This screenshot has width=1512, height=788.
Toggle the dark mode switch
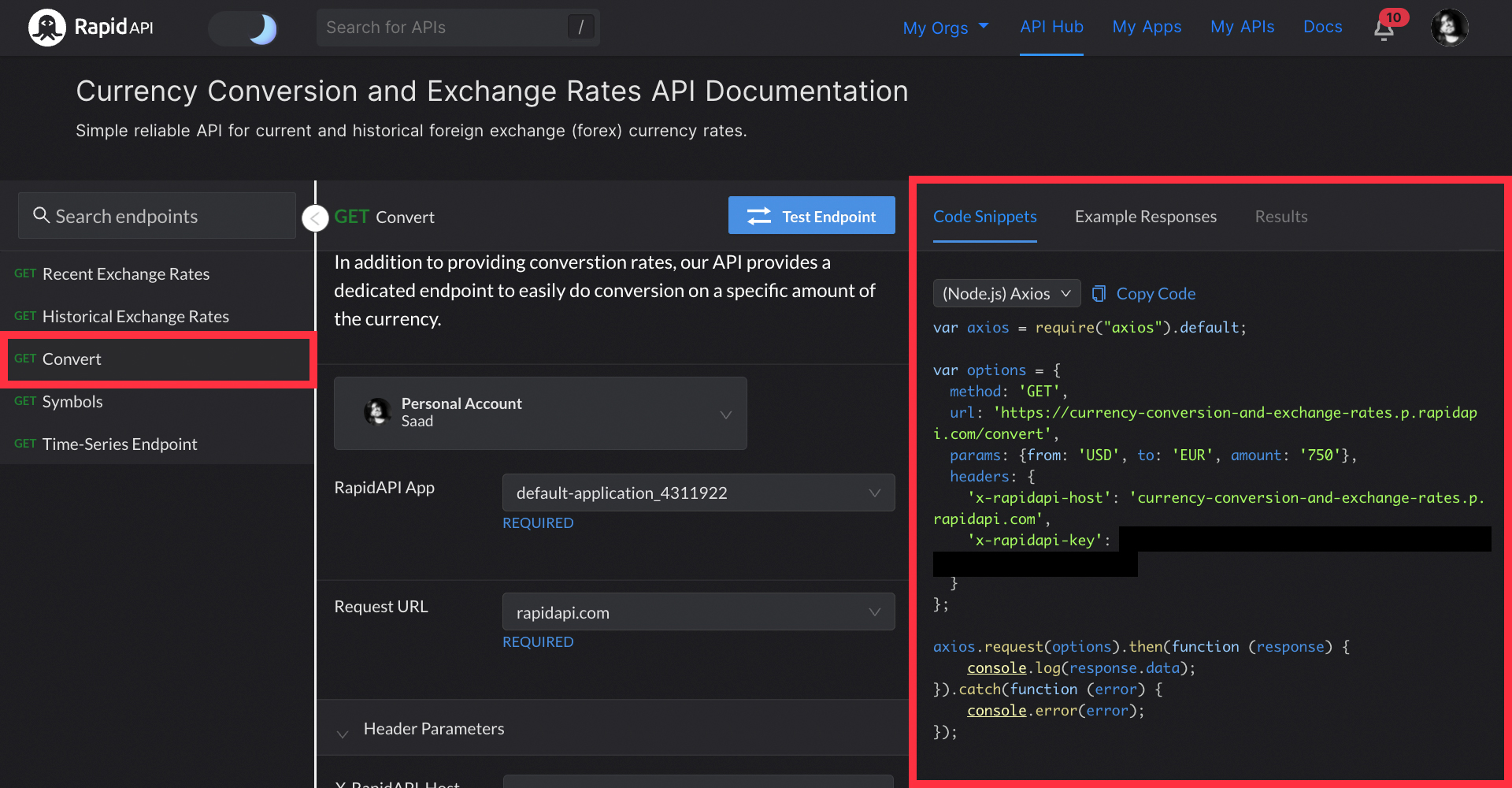[243, 28]
